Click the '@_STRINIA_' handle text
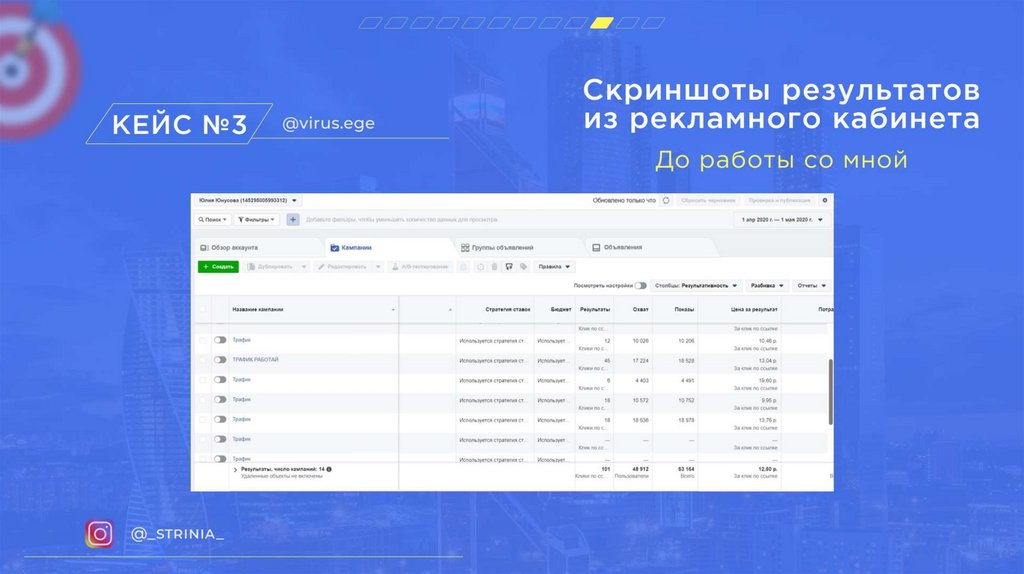The width and height of the screenshot is (1024, 574). click(177, 534)
